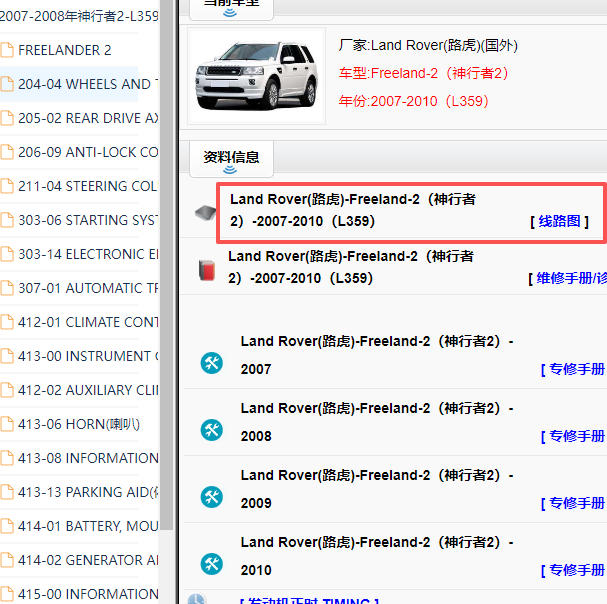Viewport: 607px width, 604px height.
Task: Click the 211-04 STEERING COL page icon
Action: [x=6, y=186]
